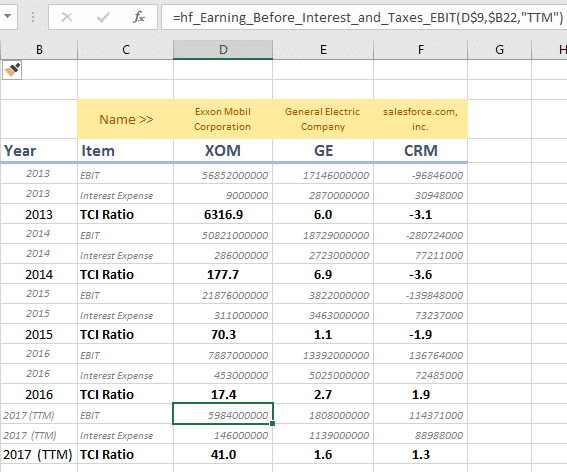567x472 pixels.
Task: Select XOM 2017 TTM TCI Ratio 41.0
Action: point(223,455)
